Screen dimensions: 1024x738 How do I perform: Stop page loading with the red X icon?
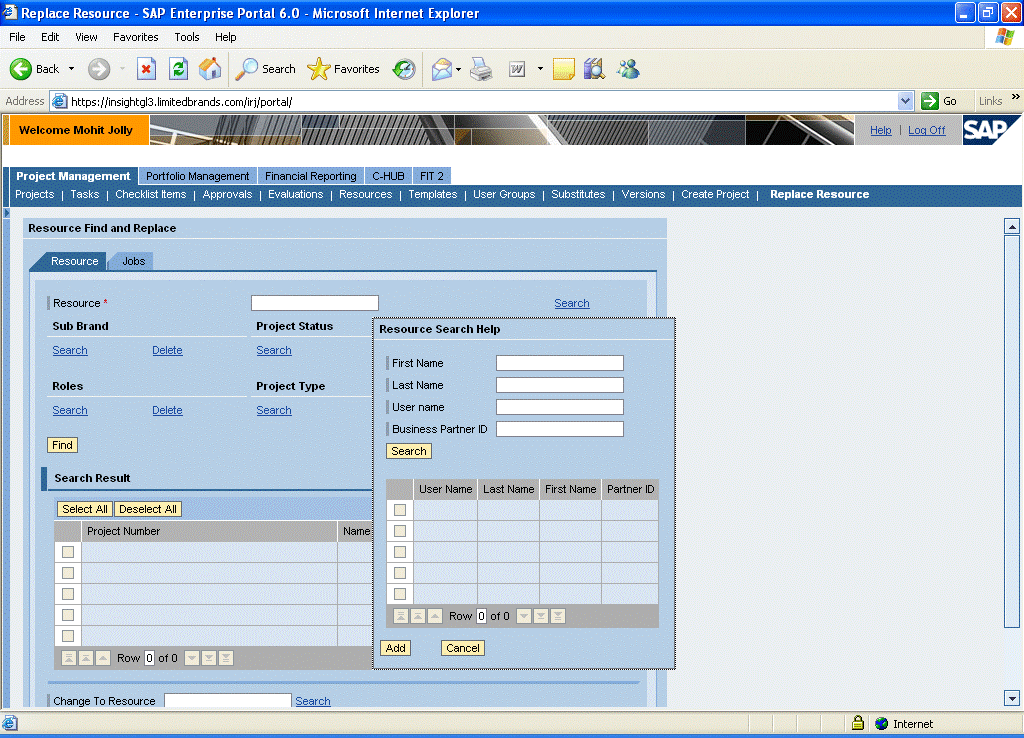coord(146,69)
